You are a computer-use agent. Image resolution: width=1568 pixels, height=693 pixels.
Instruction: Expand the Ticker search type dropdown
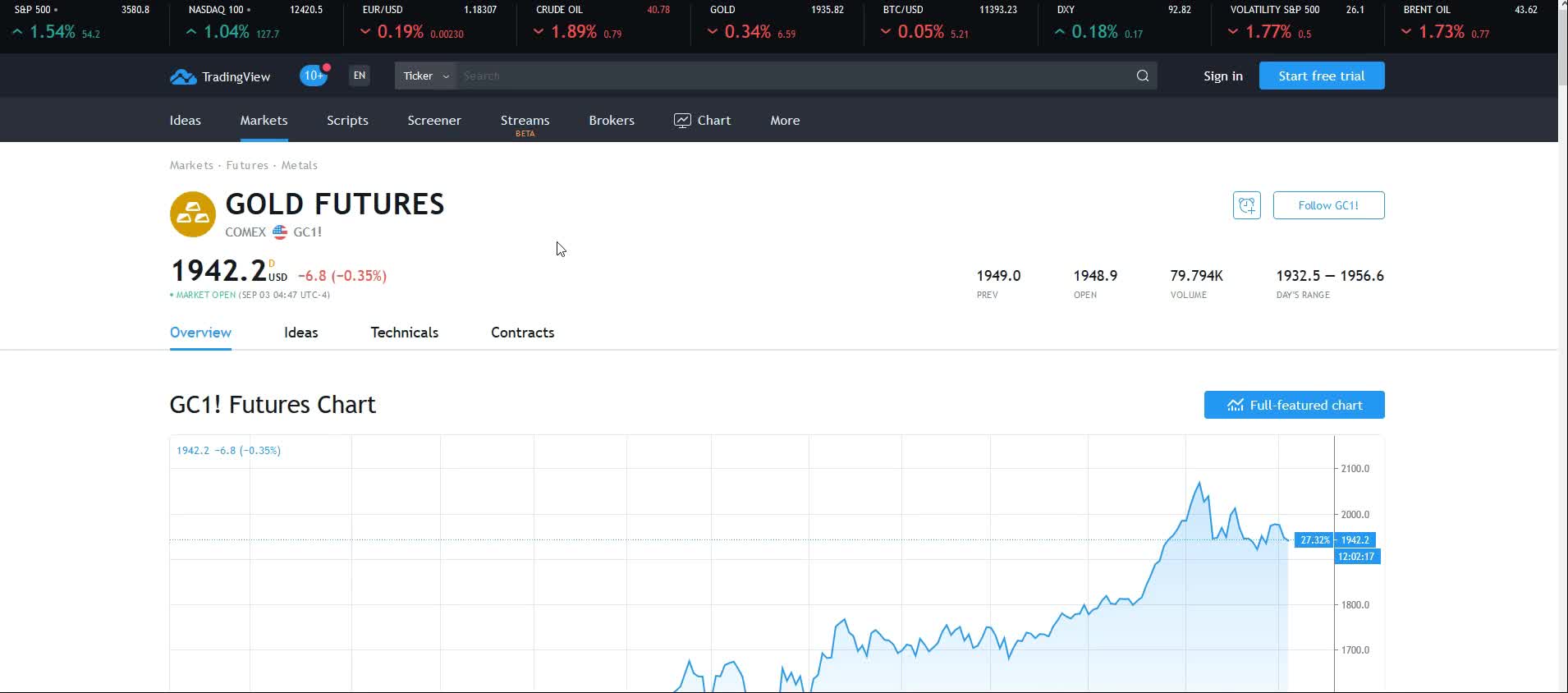tap(425, 76)
